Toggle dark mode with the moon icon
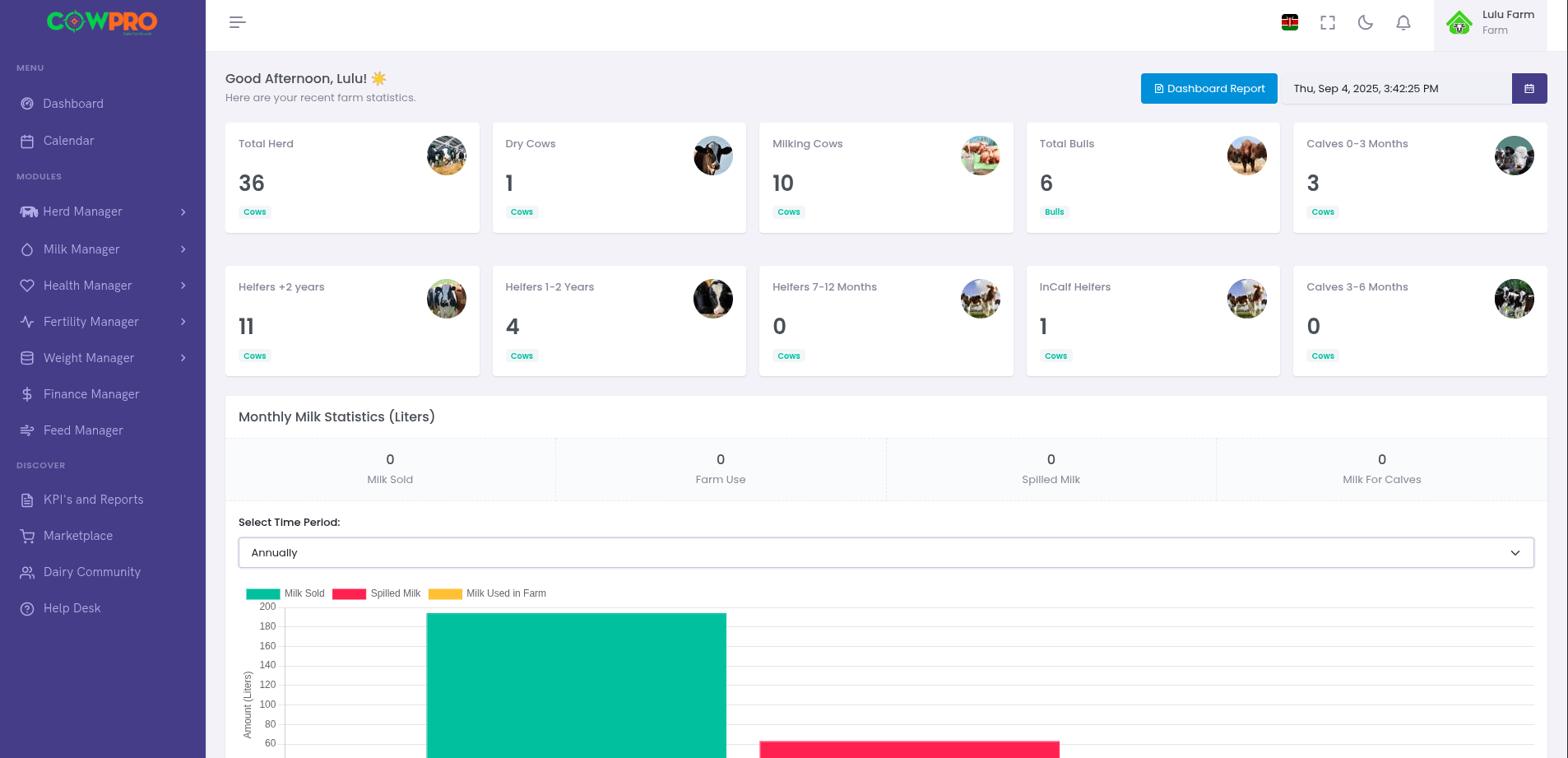 click(1365, 23)
